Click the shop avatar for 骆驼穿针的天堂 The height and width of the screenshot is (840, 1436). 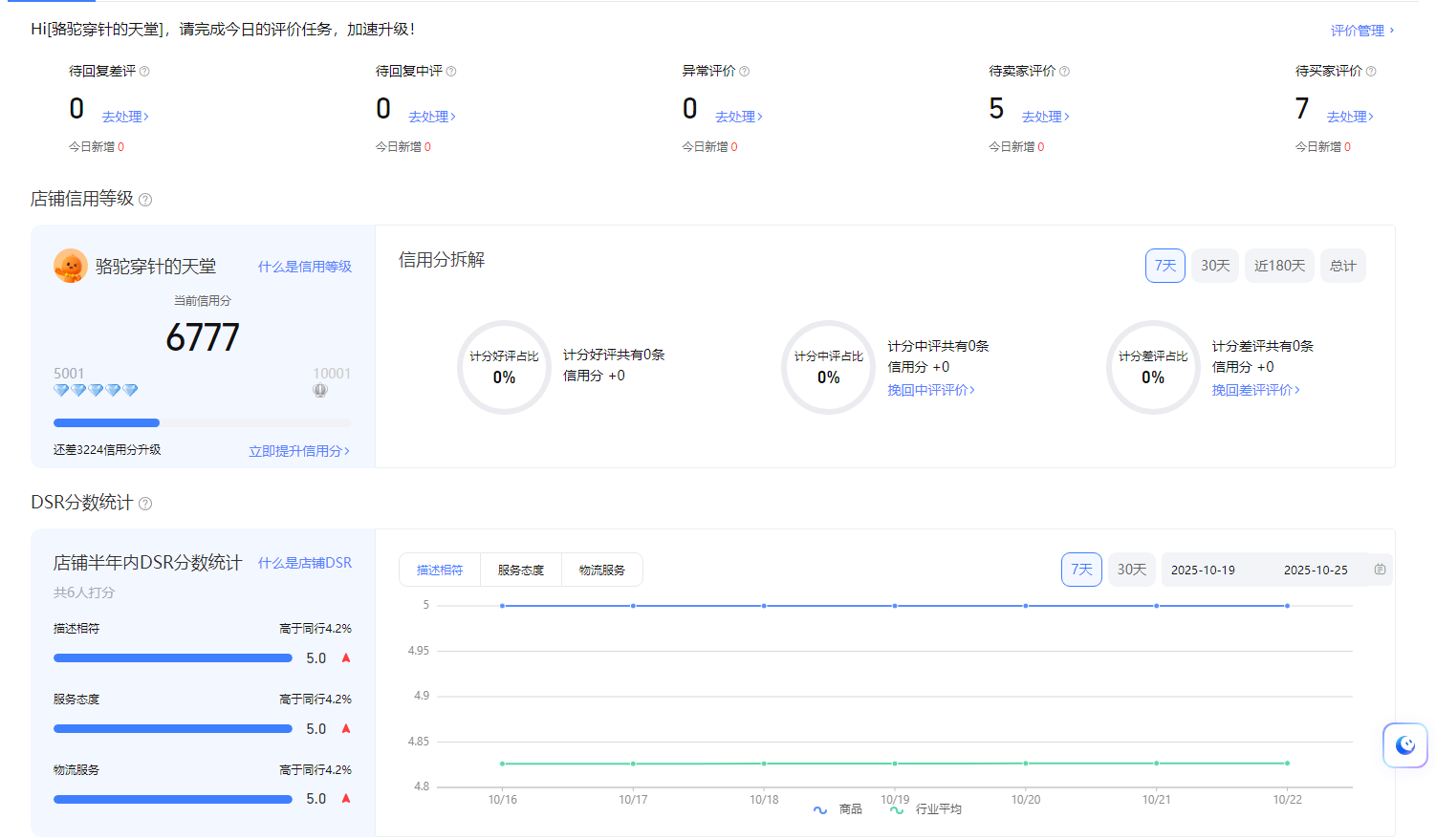(71, 266)
